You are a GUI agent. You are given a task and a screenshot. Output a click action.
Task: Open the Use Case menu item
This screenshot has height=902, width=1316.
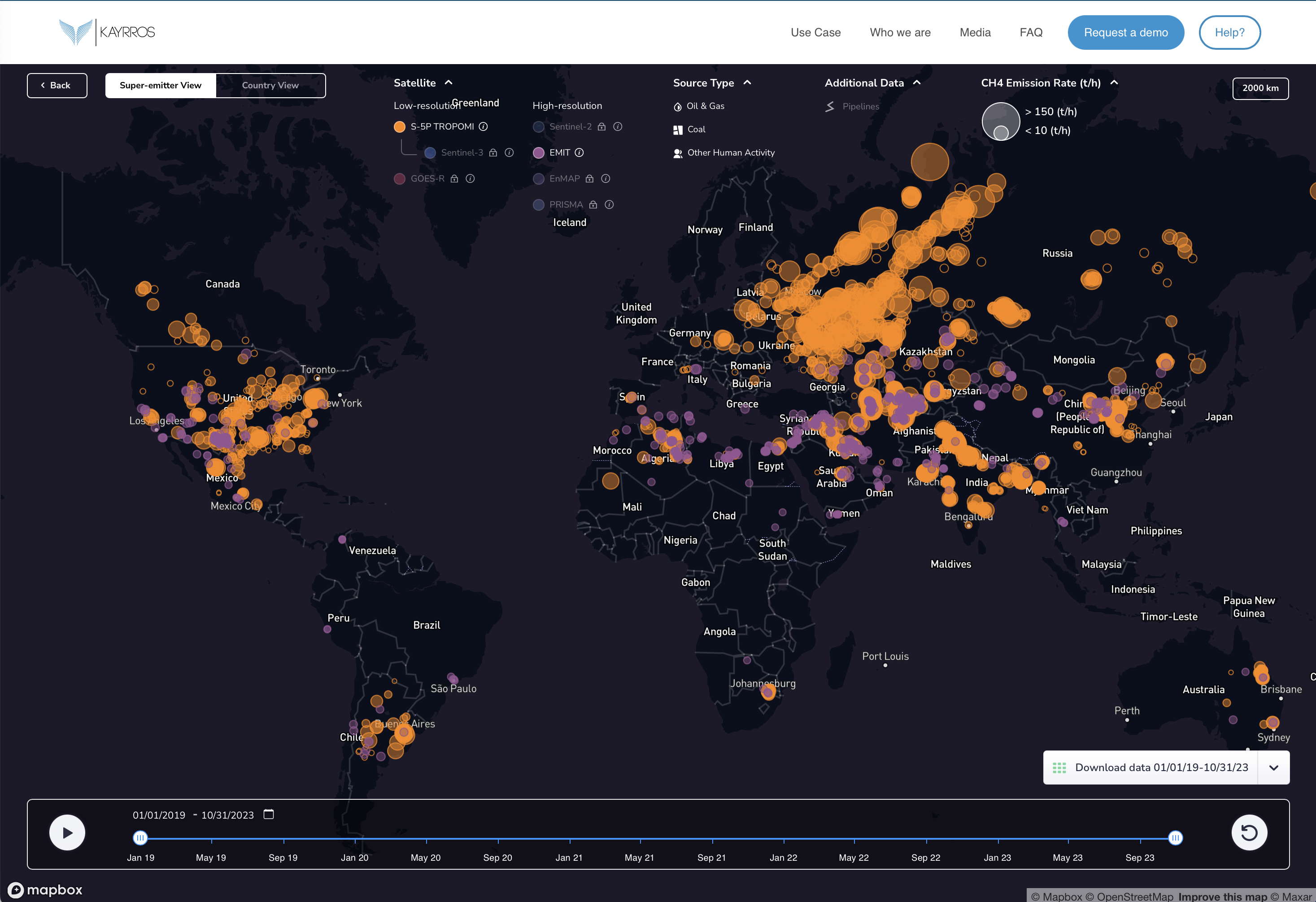(815, 32)
